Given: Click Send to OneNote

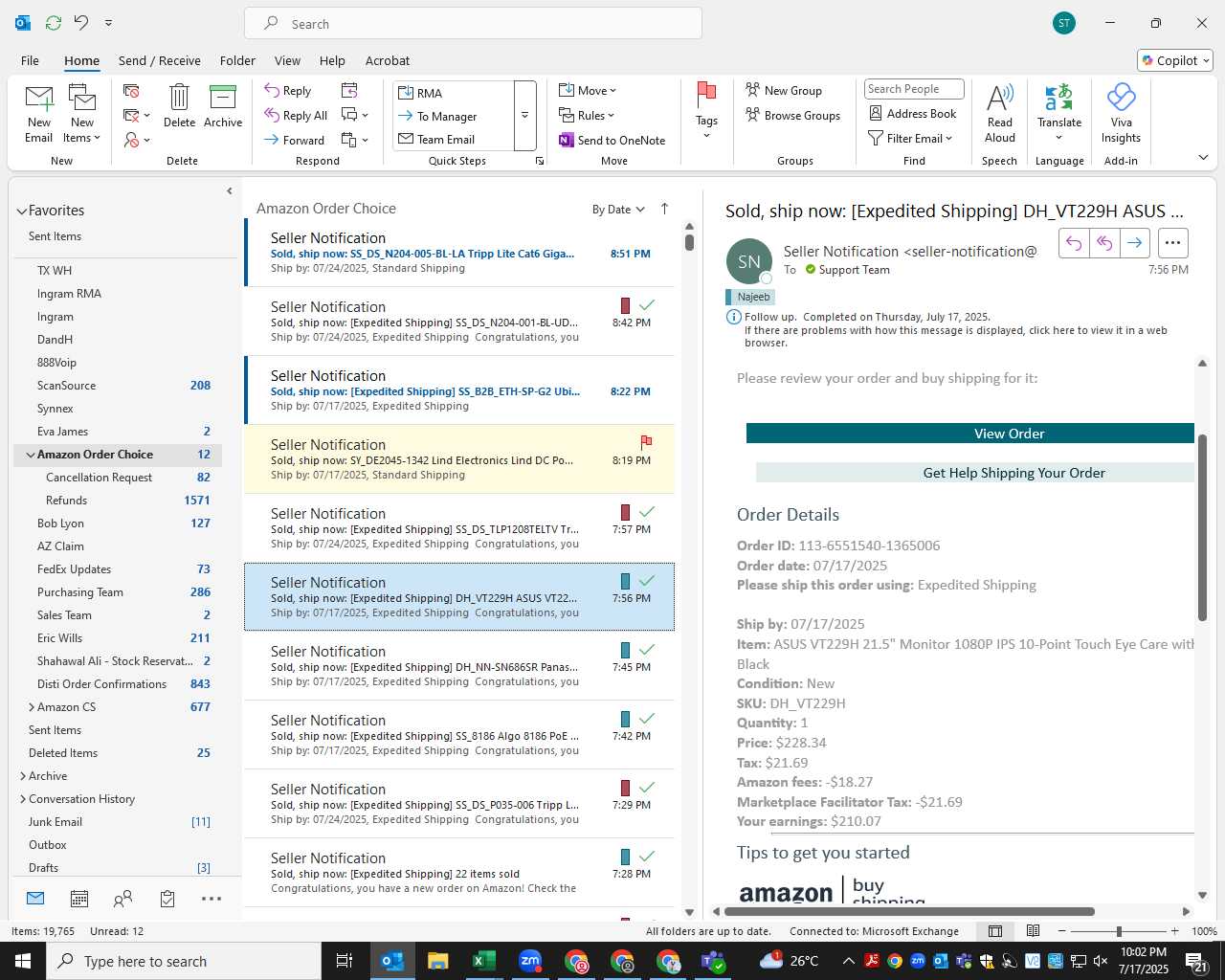Looking at the screenshot, I should tap(612, 140).
